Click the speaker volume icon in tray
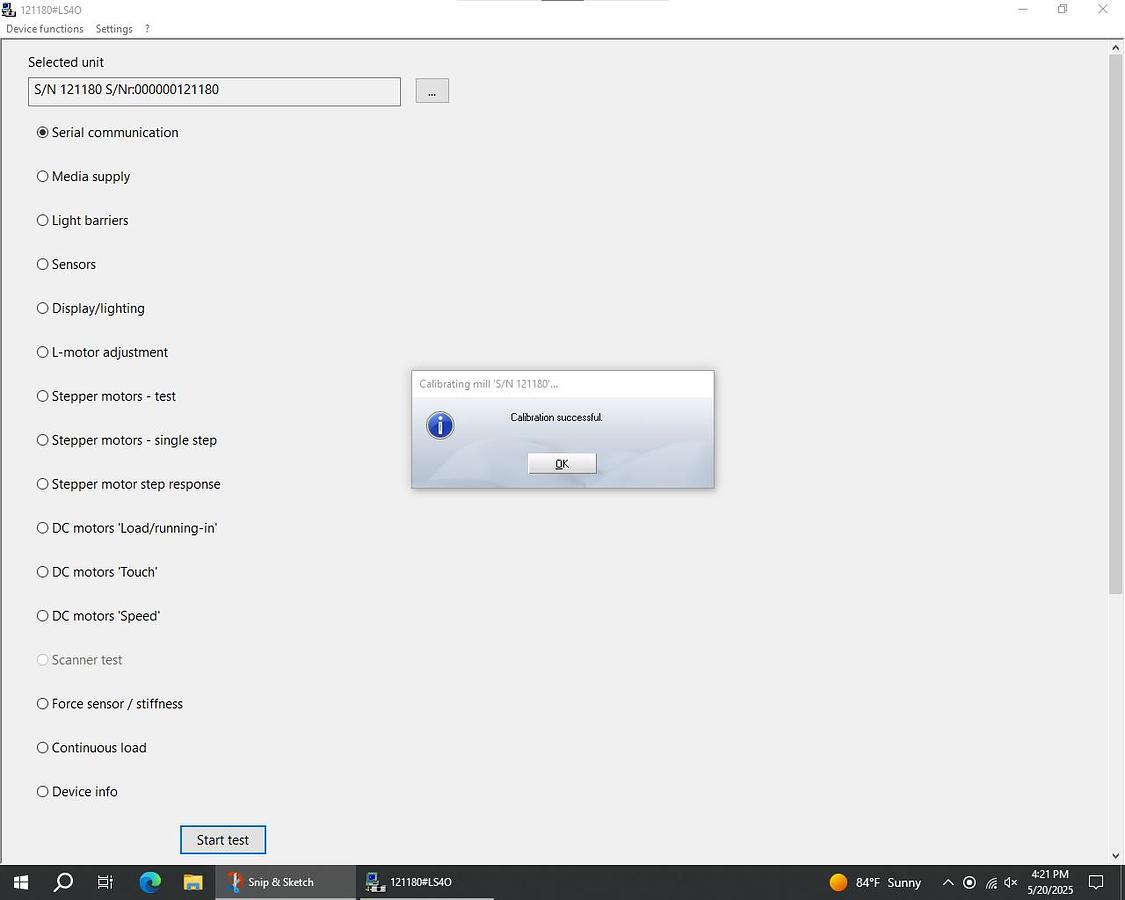 (x=1010, y=882)
